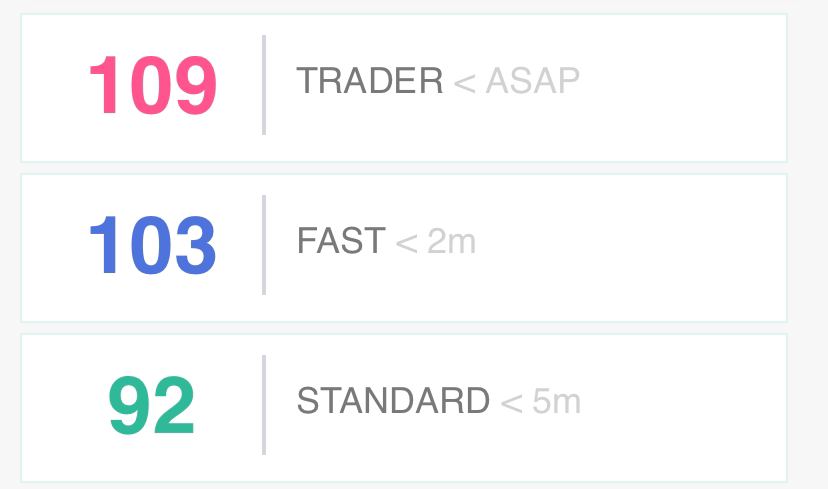Click the pink 109 gas price
Viewport: 828px width, 489px height.
pos(153,85)
